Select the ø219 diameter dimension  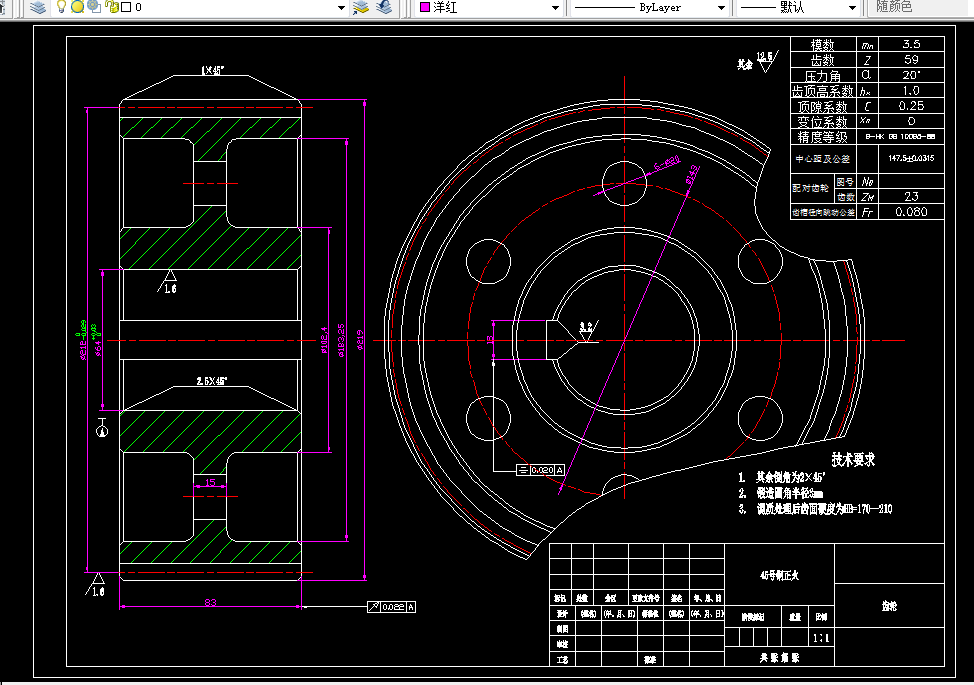pyautogui.click(x=361, y=340)
